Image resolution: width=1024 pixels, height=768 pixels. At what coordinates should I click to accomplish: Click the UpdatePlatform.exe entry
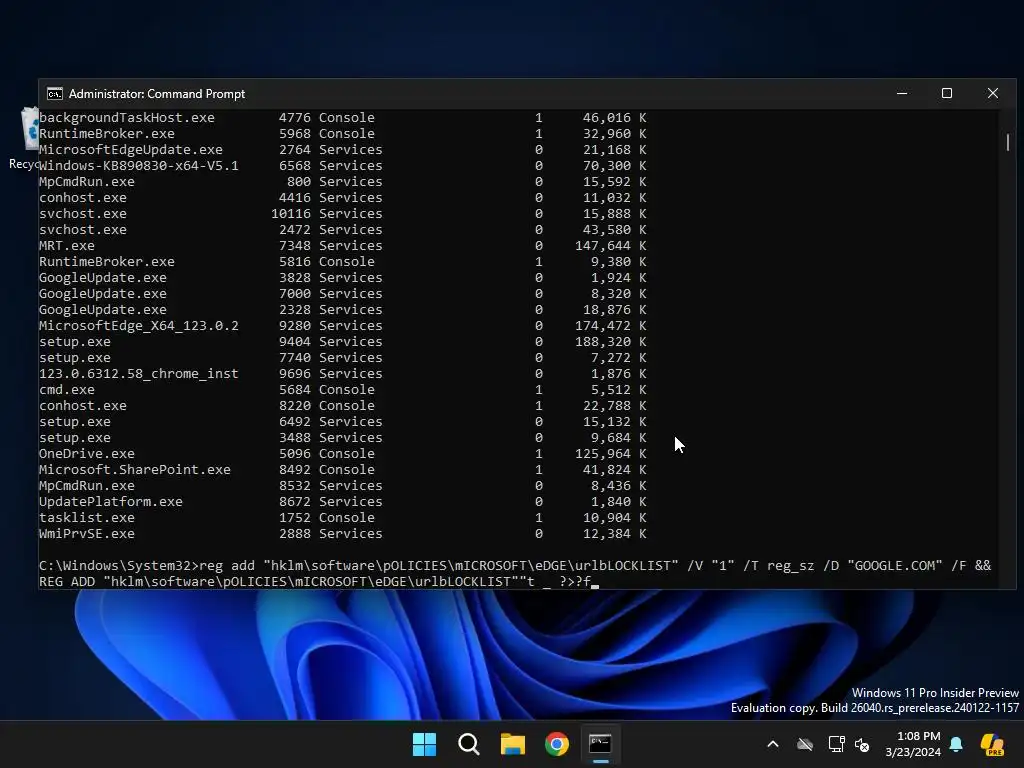111,502
